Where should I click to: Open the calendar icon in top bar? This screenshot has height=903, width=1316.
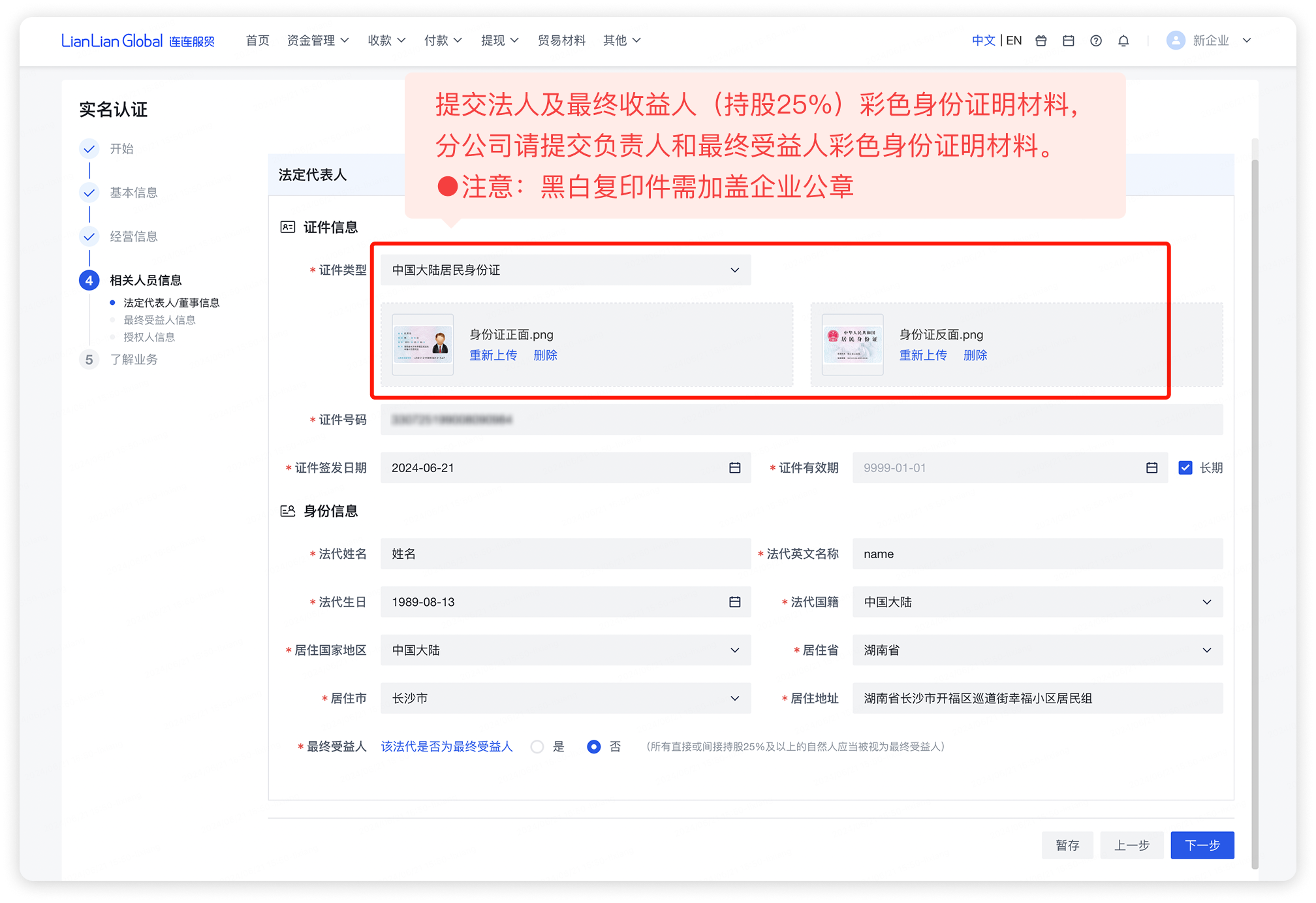[1069, 40]
